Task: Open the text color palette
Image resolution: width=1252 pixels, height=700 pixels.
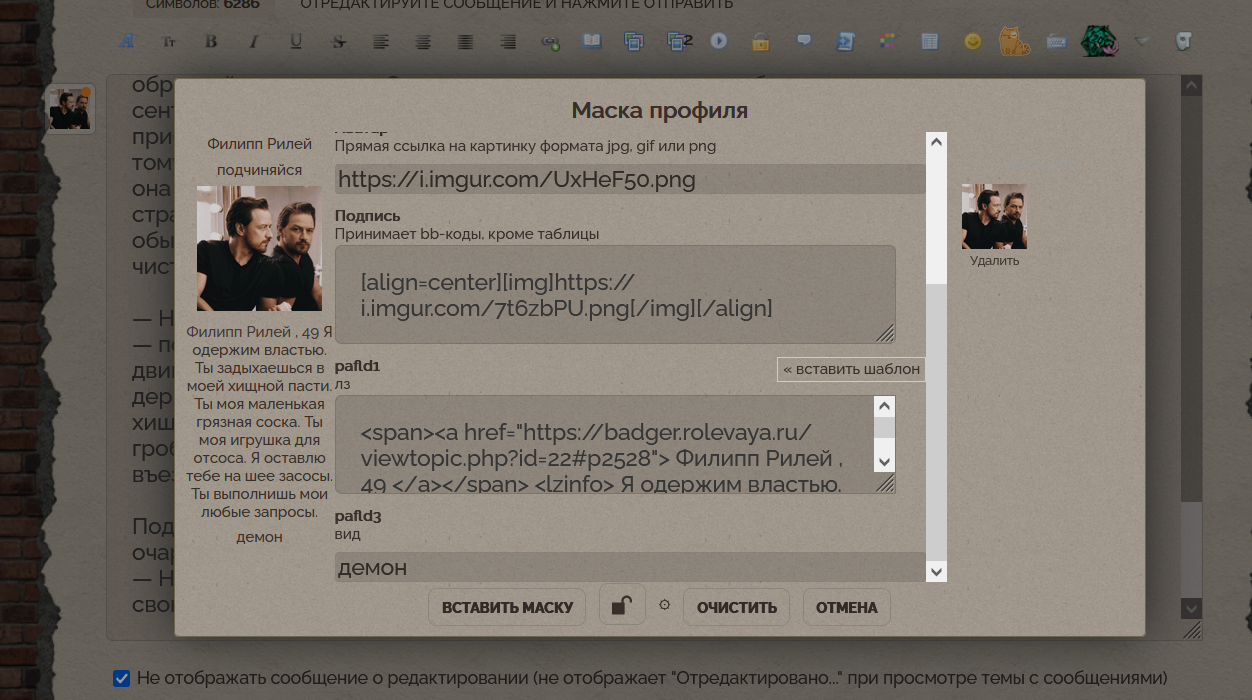Action: coord(888,42)
